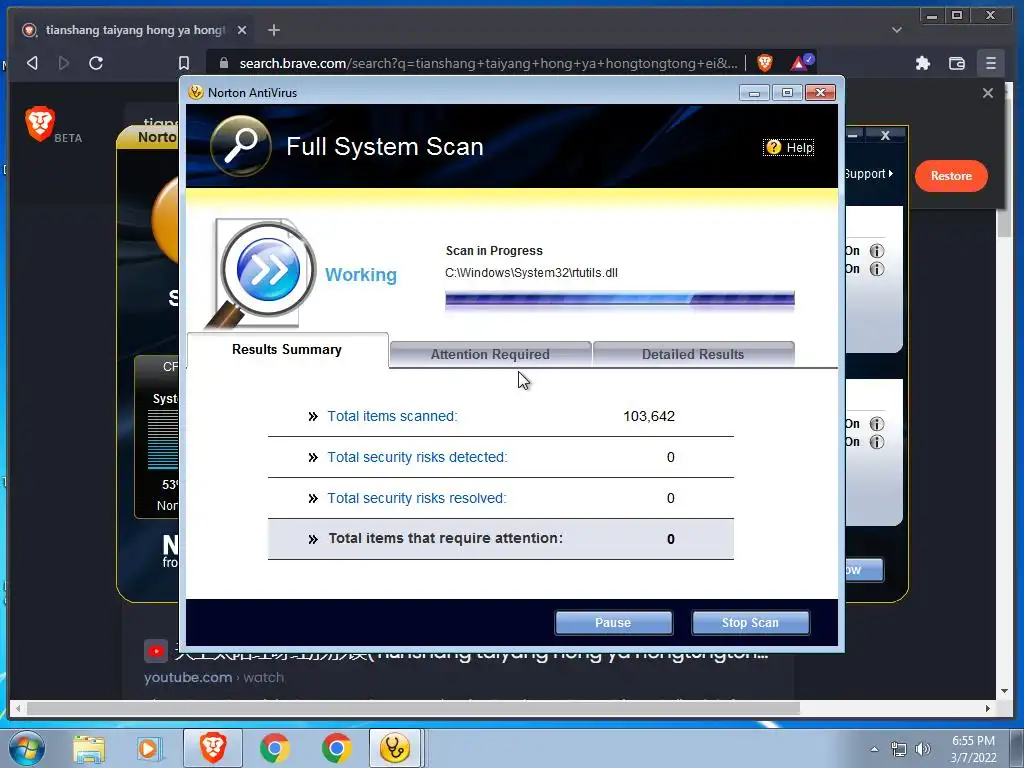The height and width of the screenshot is (768, 1024).
Task: Open the Windows Start menu
Action: pos(27,748)
